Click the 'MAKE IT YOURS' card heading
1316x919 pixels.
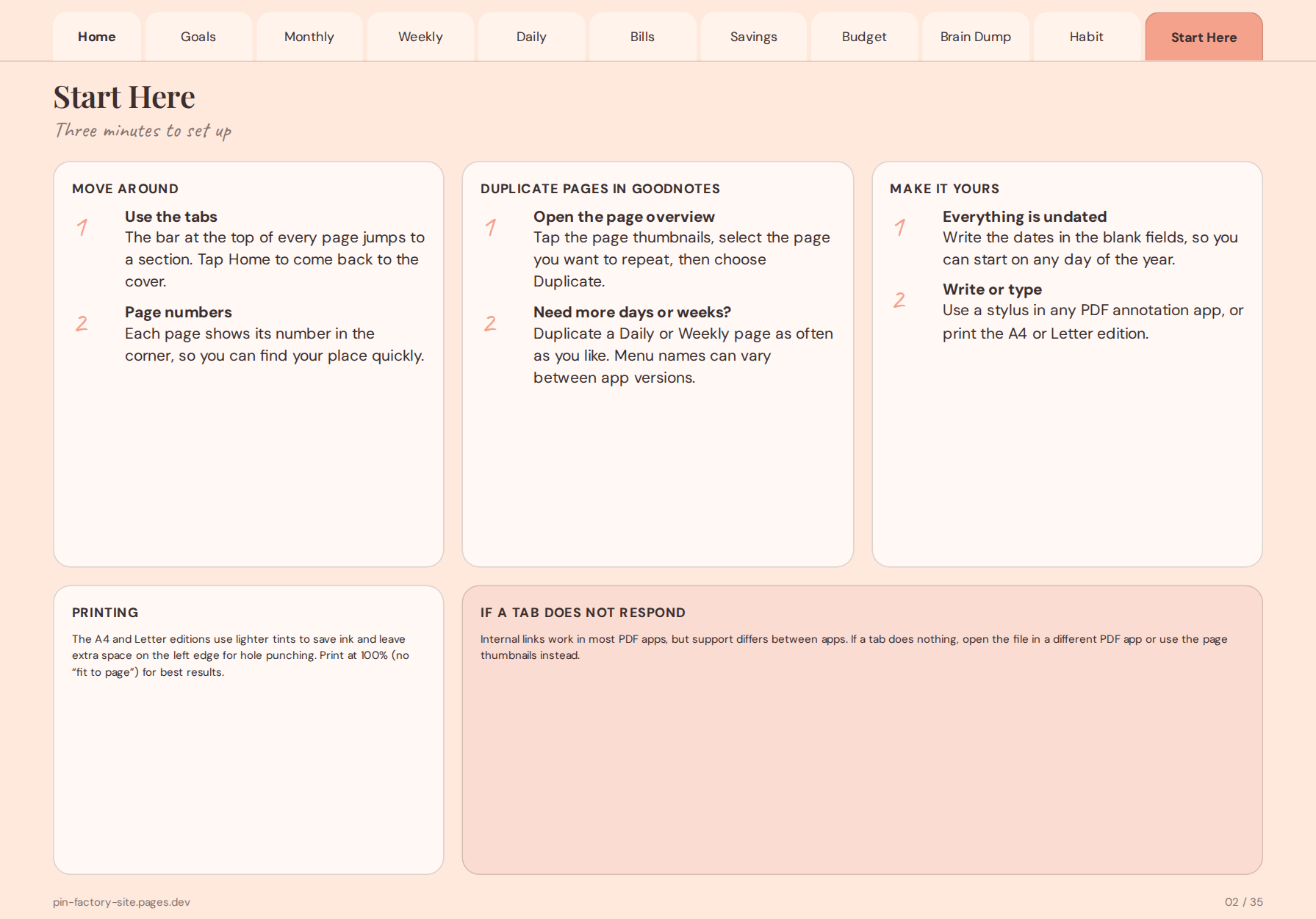pos(944,189)
